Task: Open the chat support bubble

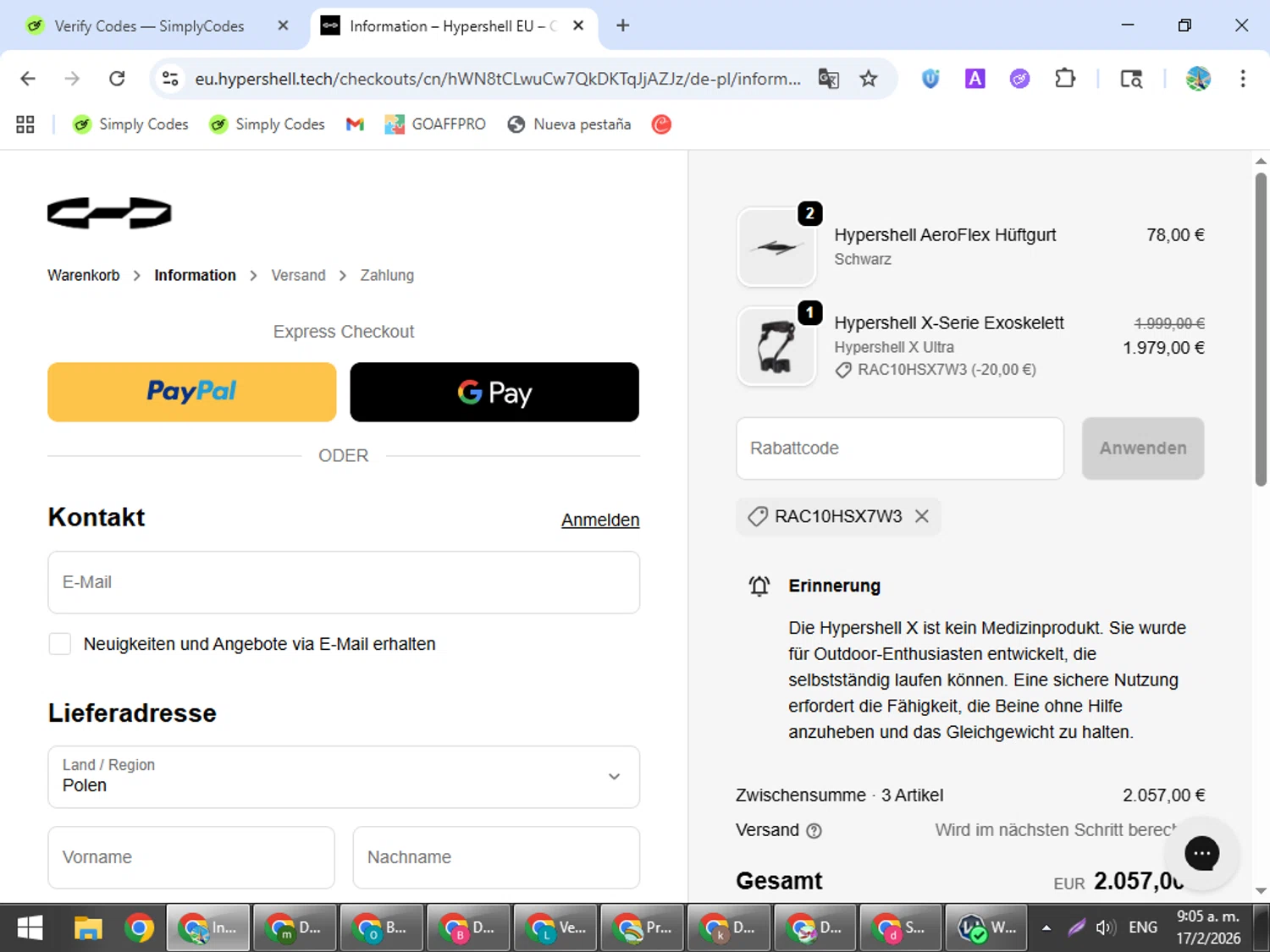Action: point(1201,853)
